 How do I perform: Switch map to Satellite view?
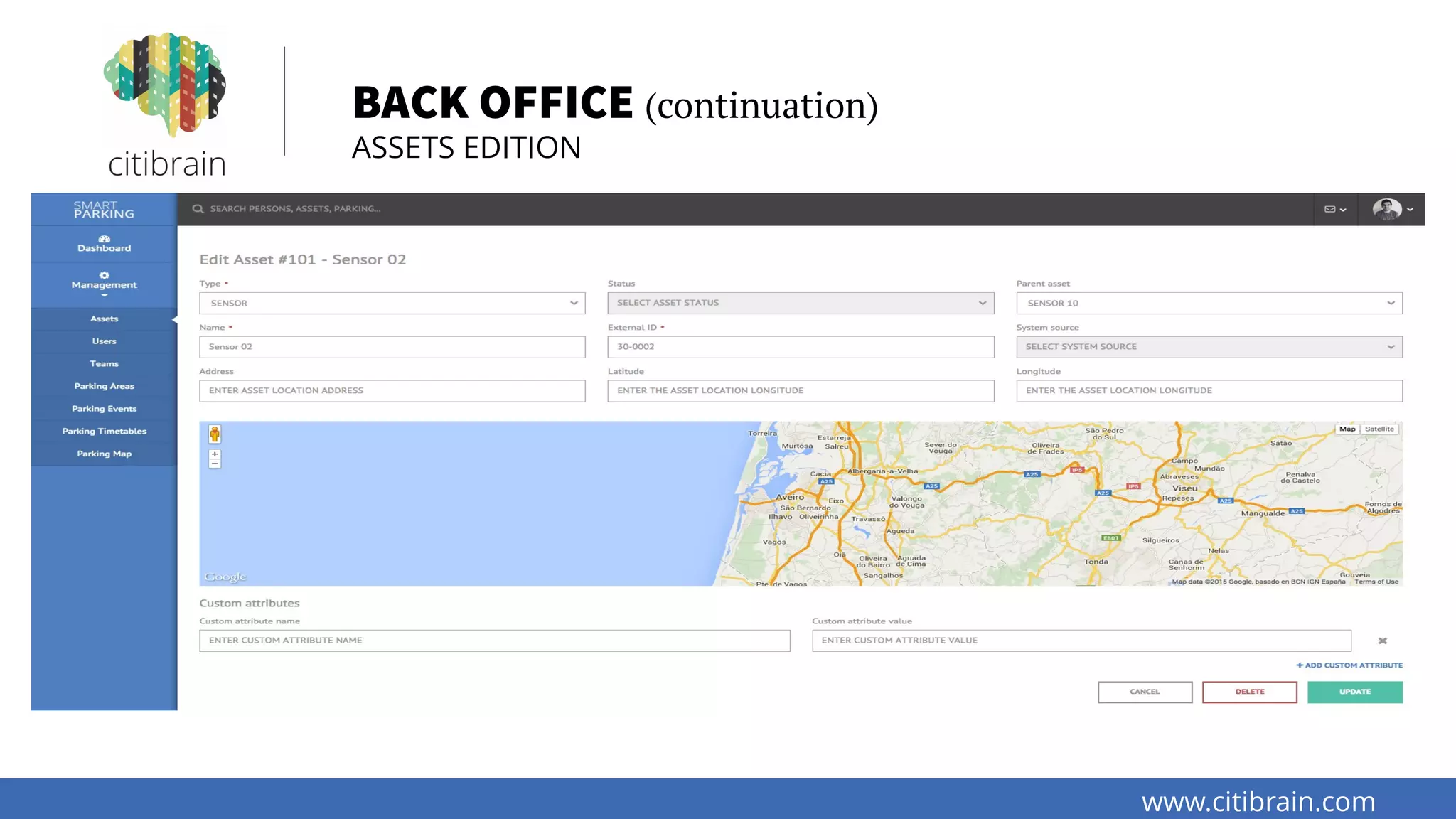(x=1379, y=429)
